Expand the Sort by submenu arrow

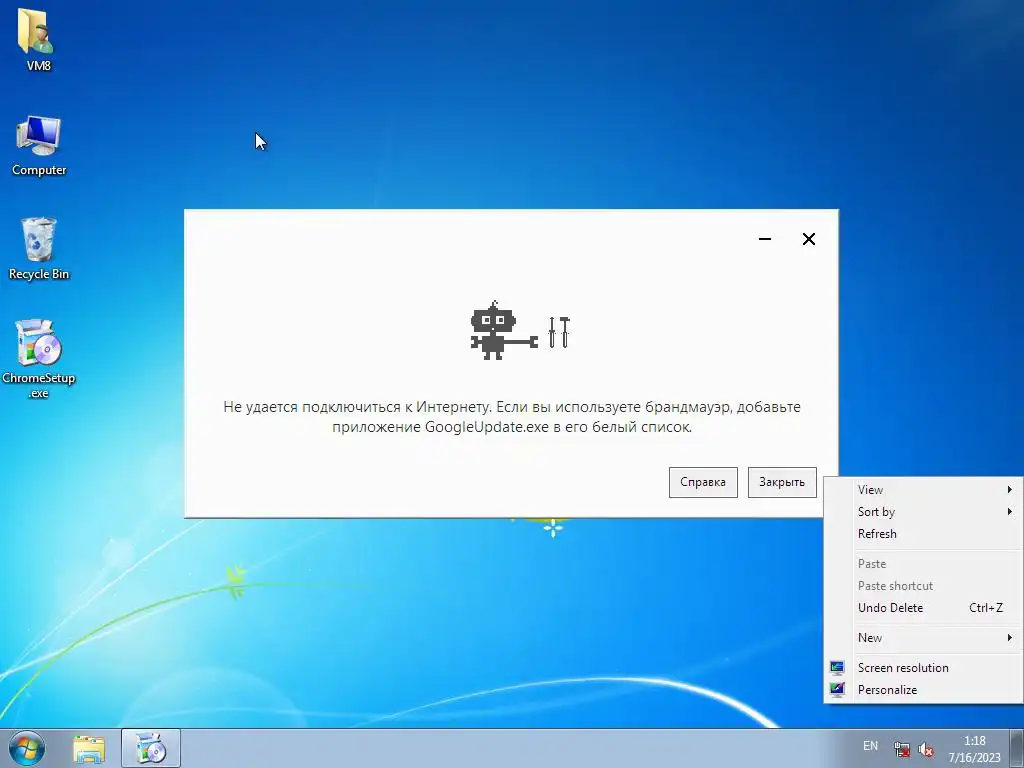click(x=1010, y=511)
